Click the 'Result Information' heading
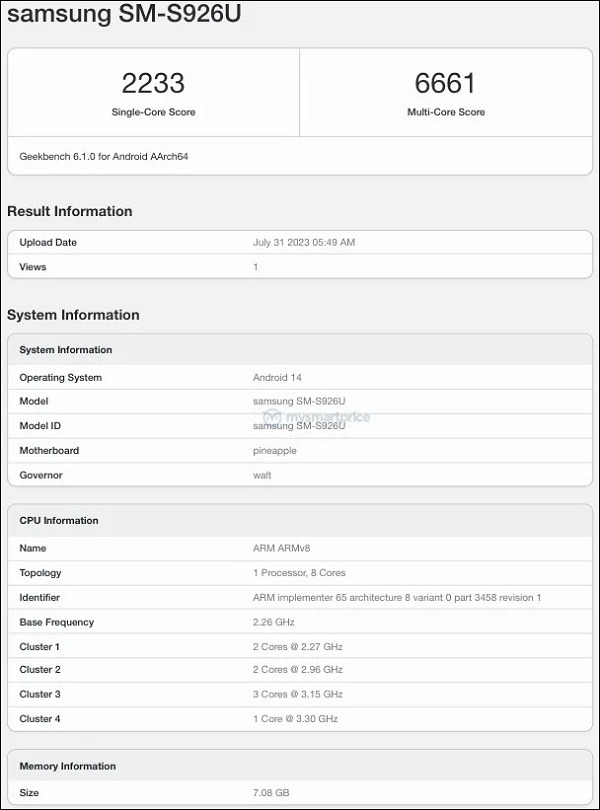Screen dimensions: 600x810 70,211
